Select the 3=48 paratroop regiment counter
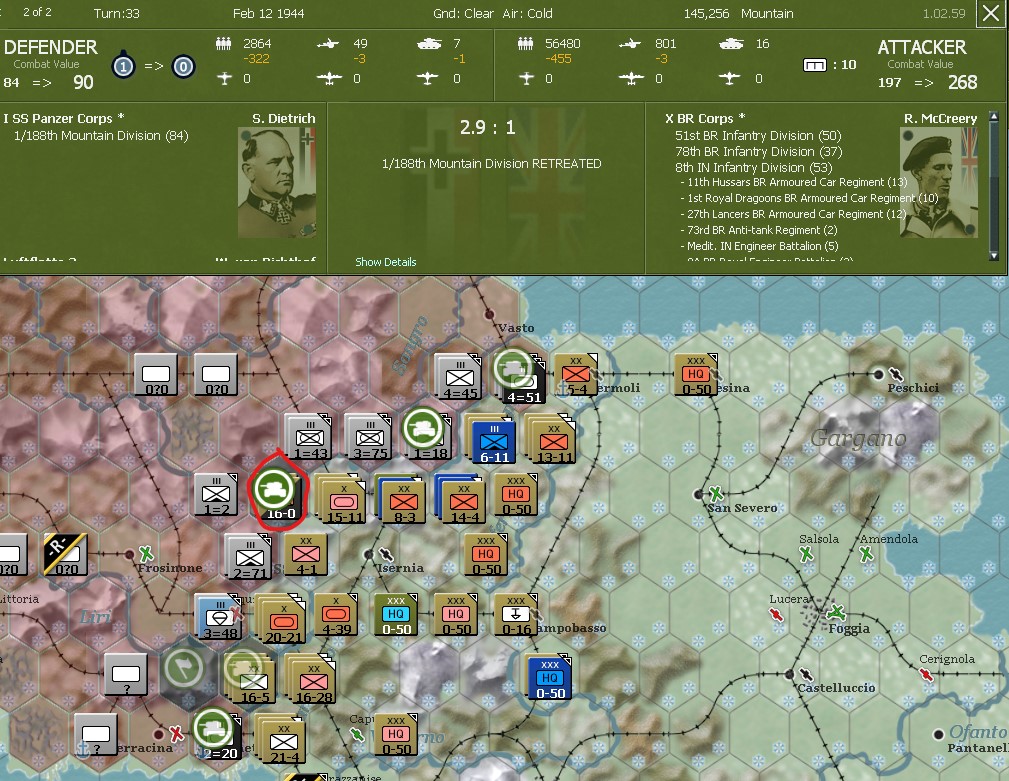 click(x=219, y=616)
